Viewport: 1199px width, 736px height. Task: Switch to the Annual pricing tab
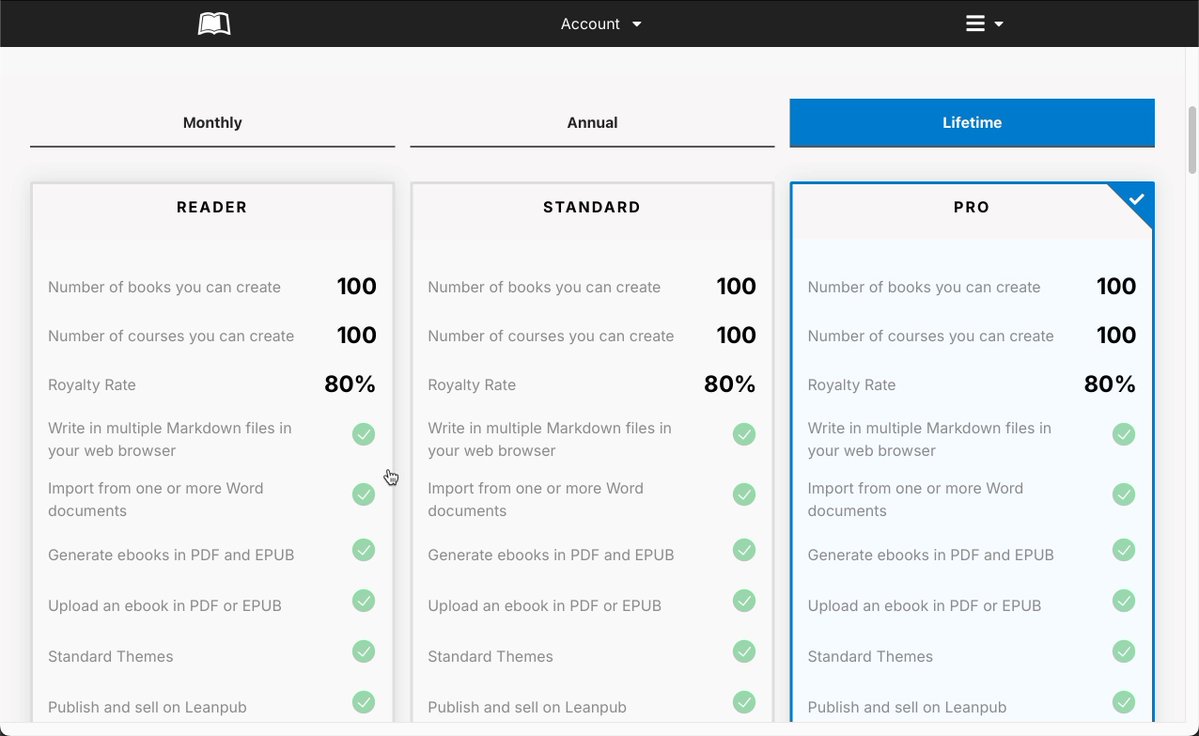click(x=592, y=122)
